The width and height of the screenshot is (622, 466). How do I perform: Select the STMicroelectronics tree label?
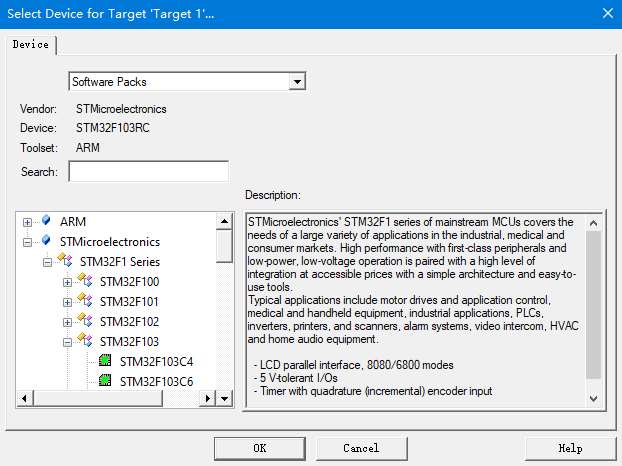point(110,242)
